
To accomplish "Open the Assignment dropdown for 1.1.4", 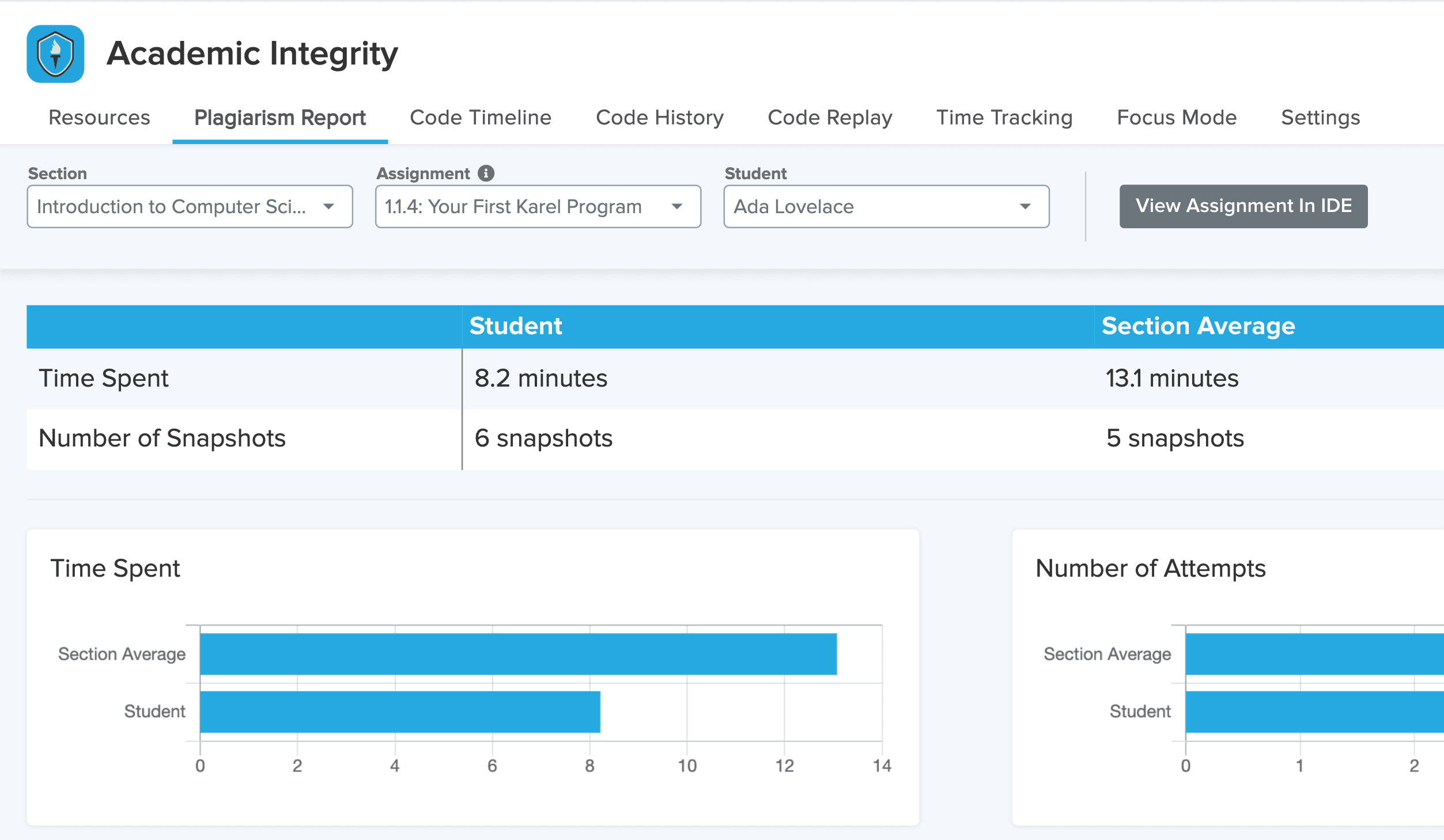I will [538, 206].
